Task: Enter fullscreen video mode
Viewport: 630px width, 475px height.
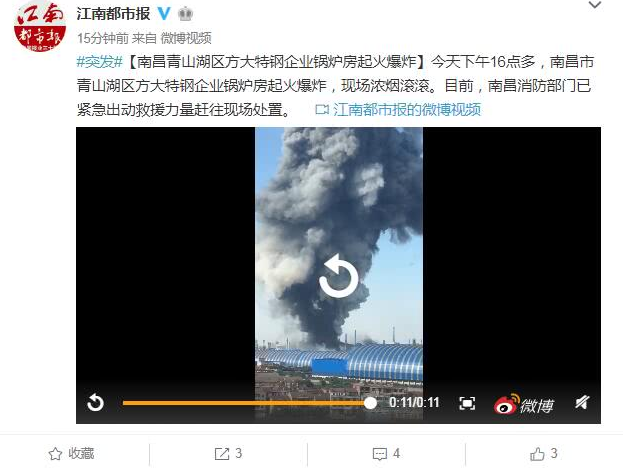Action: click(x=467, y=403)
